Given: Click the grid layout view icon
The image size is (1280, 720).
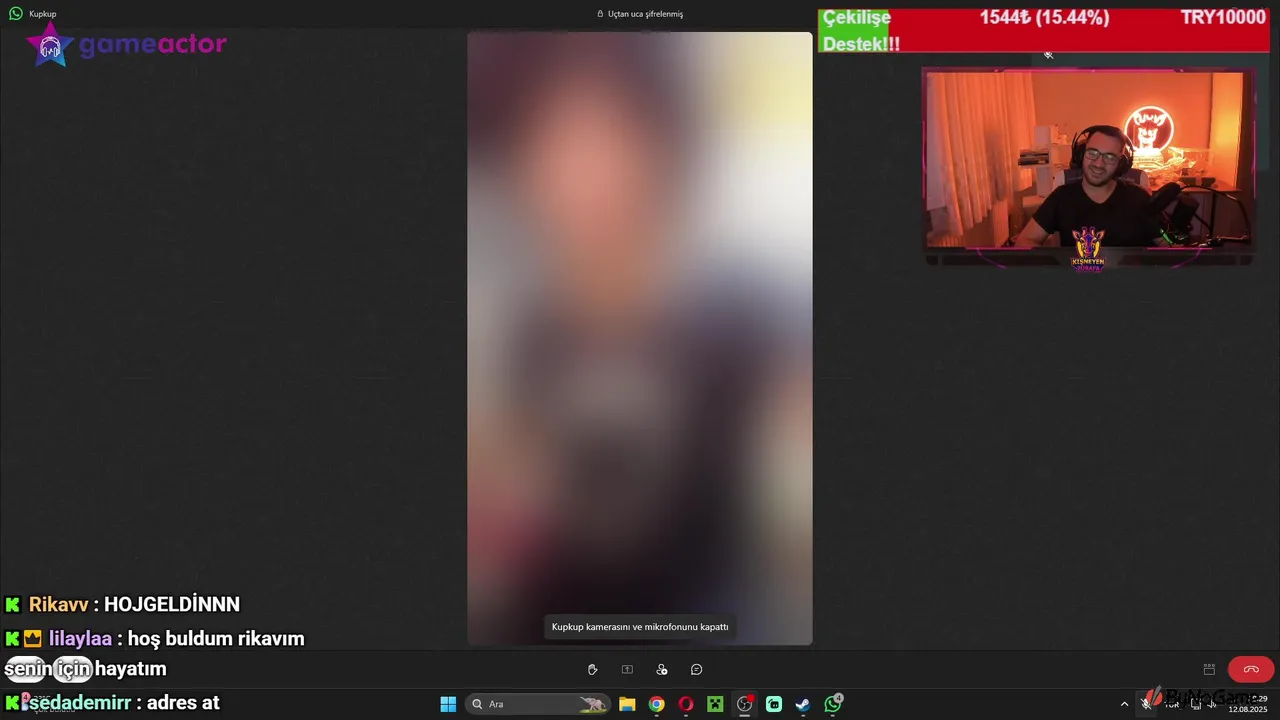Looking at the screenshot, I should click(x=1209, y=670).
